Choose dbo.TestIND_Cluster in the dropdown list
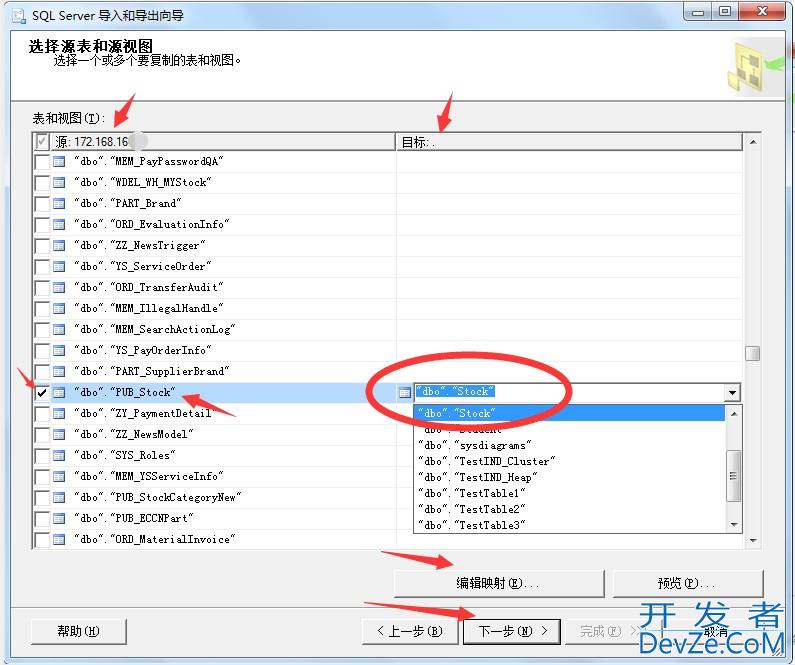This screenshot has width=795, height=665. pyautogui.click(x=570, y=461)
